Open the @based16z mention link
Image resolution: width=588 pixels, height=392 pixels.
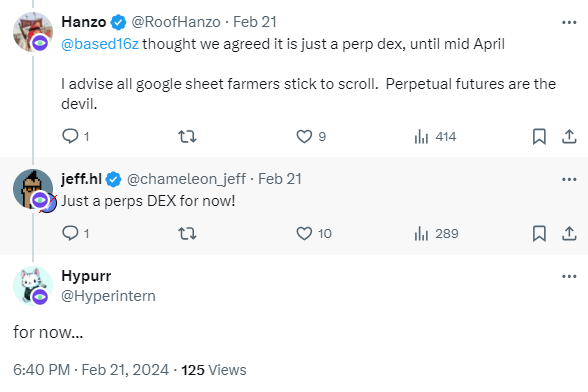100,44
